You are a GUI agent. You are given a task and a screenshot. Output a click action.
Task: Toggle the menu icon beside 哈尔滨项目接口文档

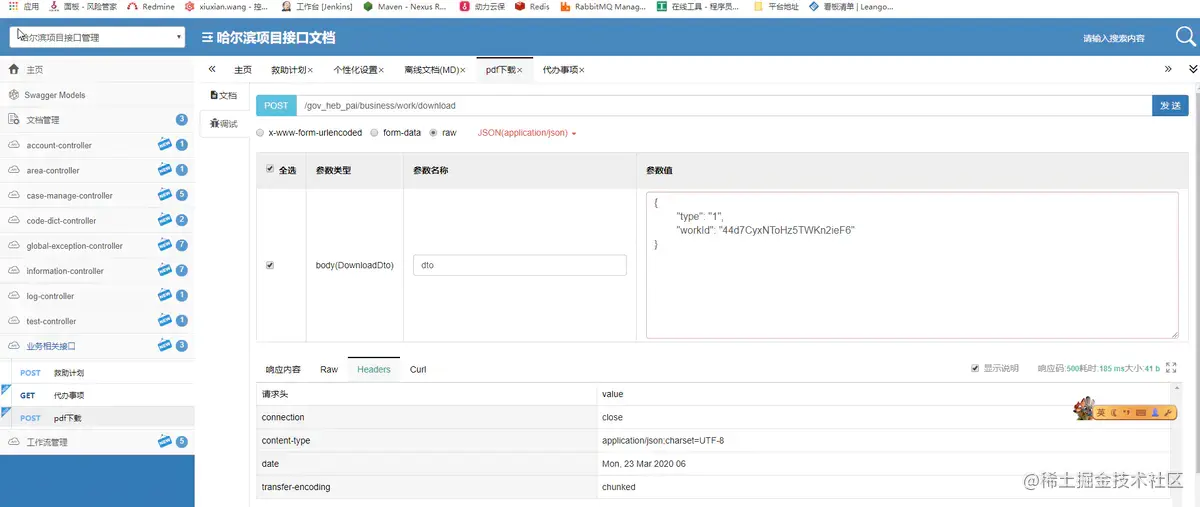click(x=207, y=38)
